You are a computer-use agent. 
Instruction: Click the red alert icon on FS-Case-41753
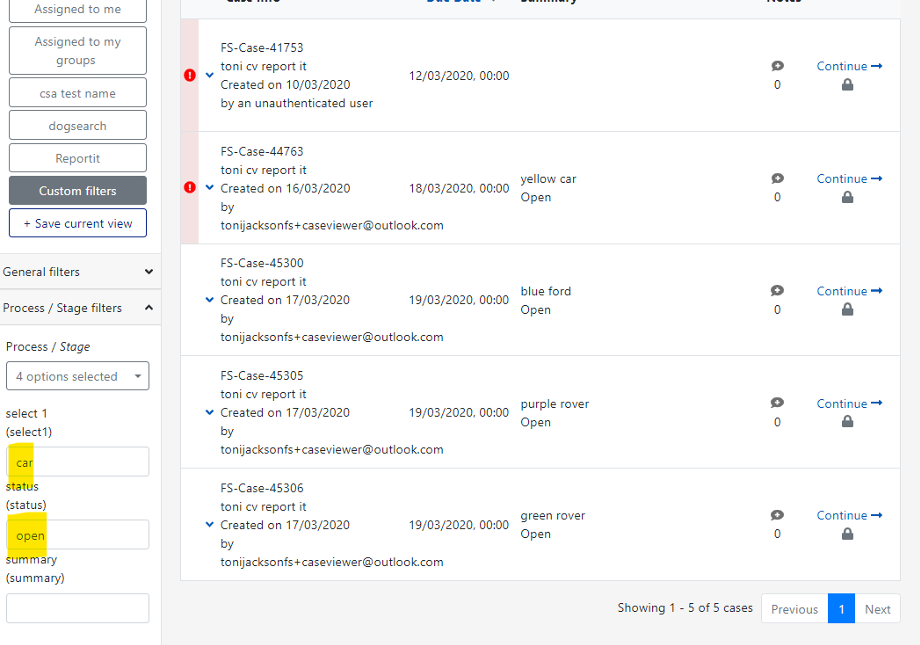tap(190, 74)
